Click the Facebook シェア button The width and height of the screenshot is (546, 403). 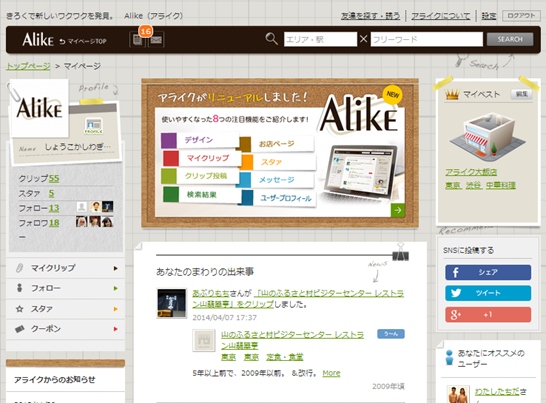[x=488, y=272]
